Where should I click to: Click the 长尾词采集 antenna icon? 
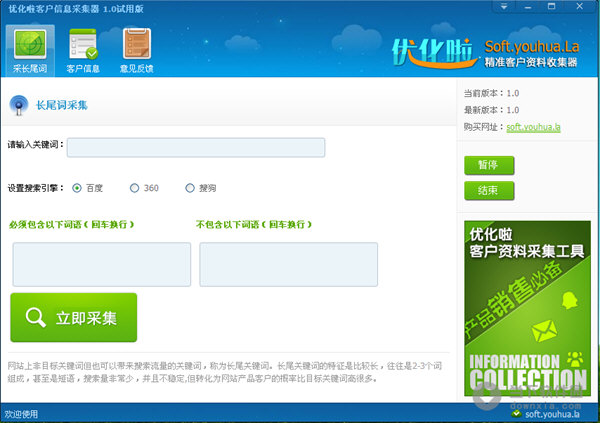19,105
